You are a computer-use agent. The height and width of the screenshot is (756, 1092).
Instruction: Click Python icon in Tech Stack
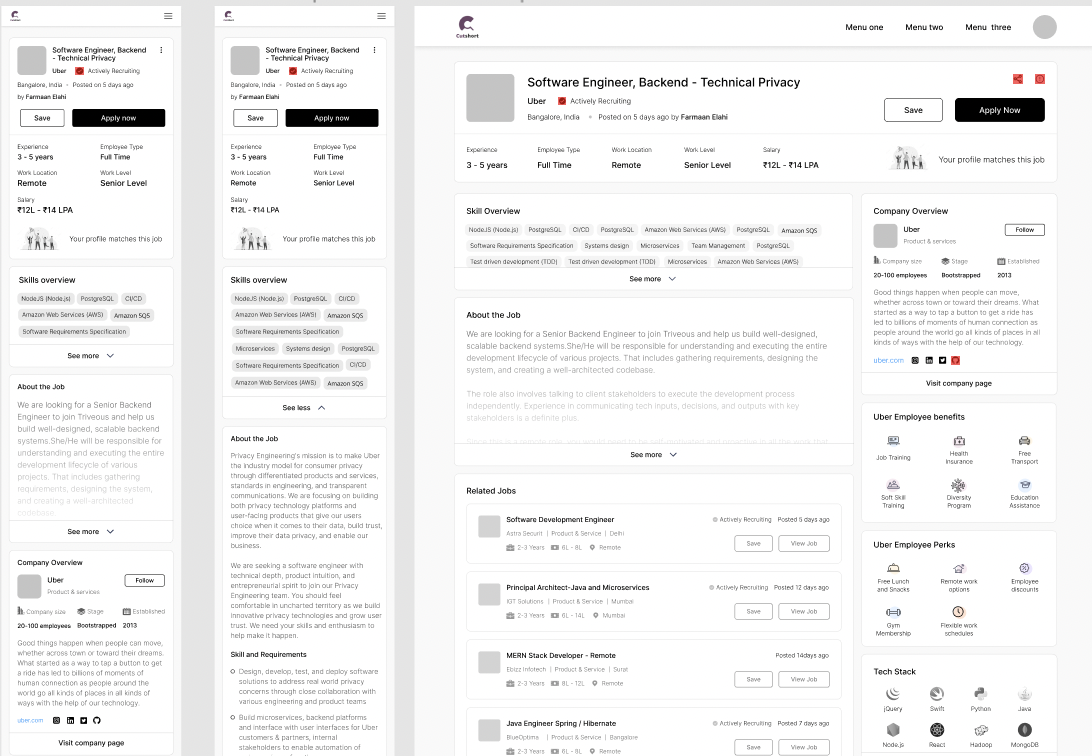(x=981, y=694)
